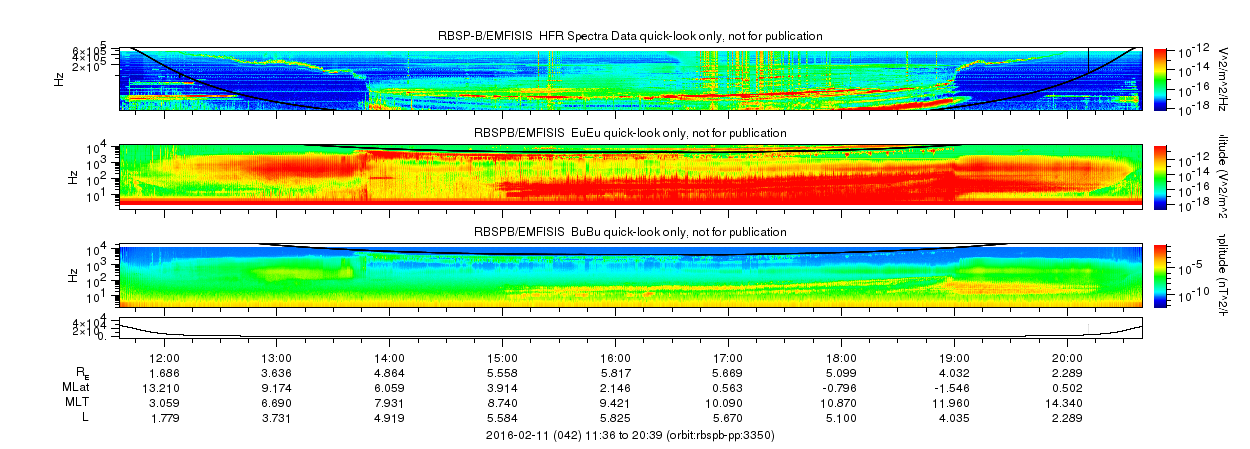Click the date and orbit caption text
This screenshot has height=449, width=1250.
(630, 435)
